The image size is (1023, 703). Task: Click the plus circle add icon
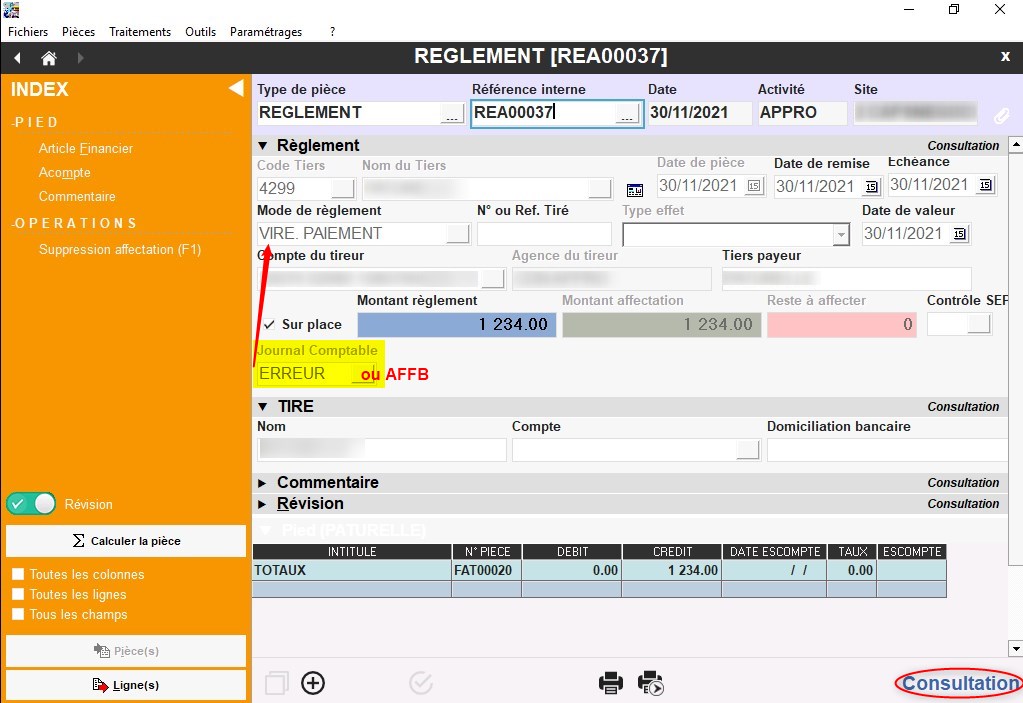pyautogui.click(x=313, y=683)
